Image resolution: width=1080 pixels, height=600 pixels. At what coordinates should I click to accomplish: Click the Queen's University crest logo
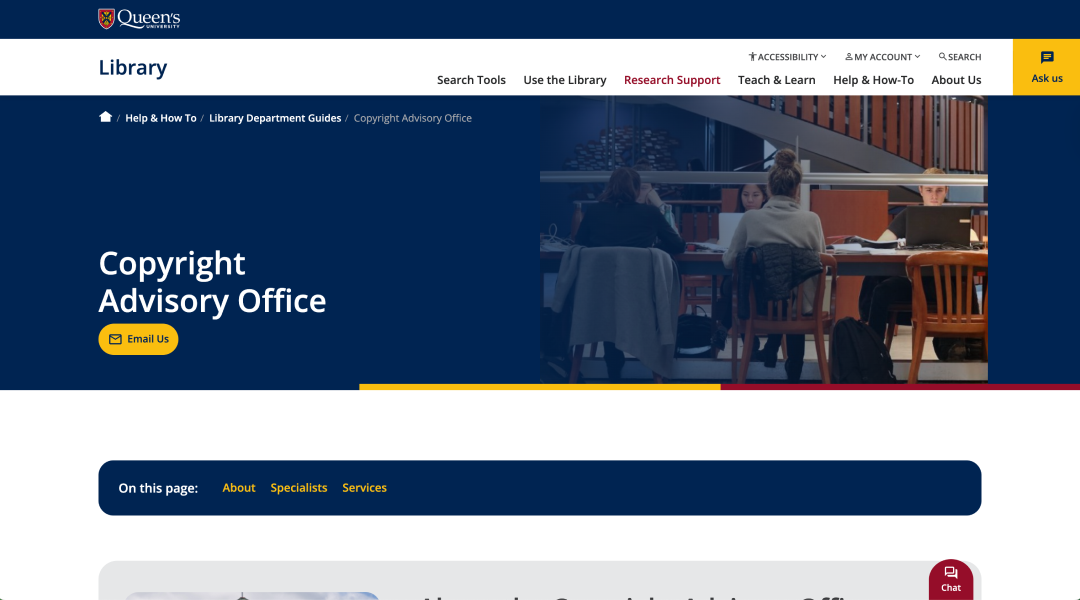(106, 18)
